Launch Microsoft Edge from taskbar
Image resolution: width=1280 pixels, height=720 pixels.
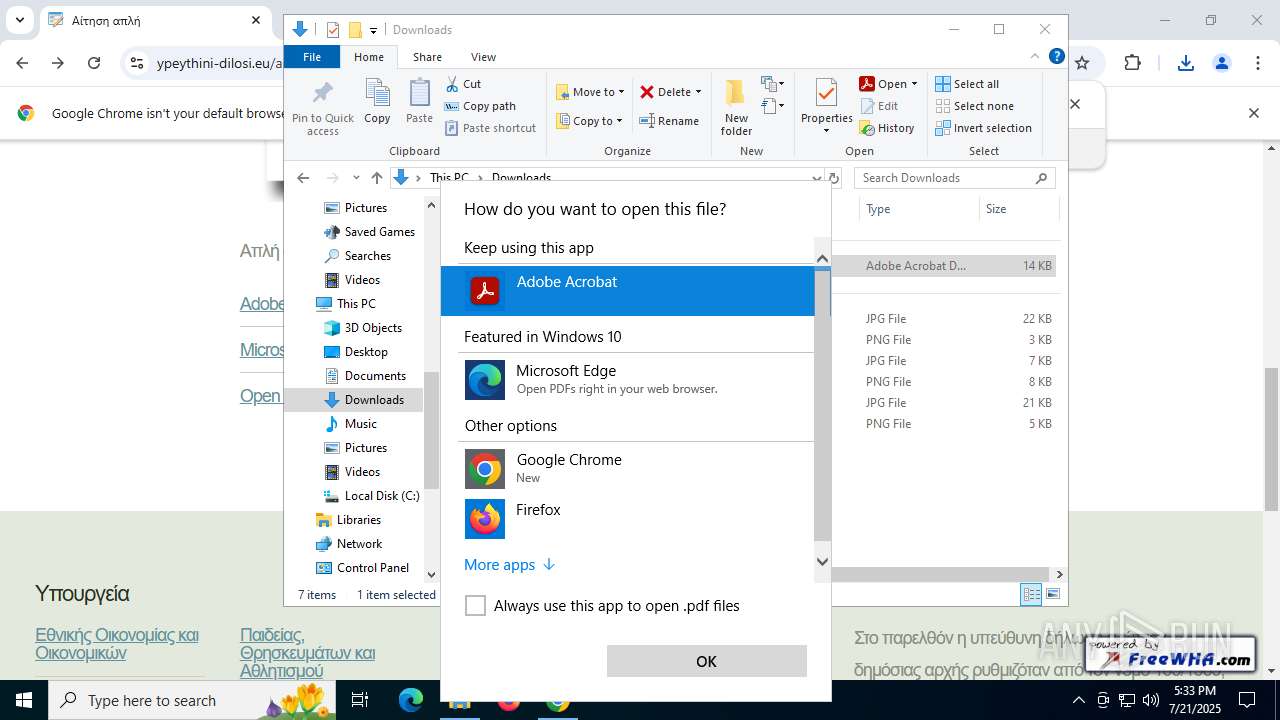(411, 700)
